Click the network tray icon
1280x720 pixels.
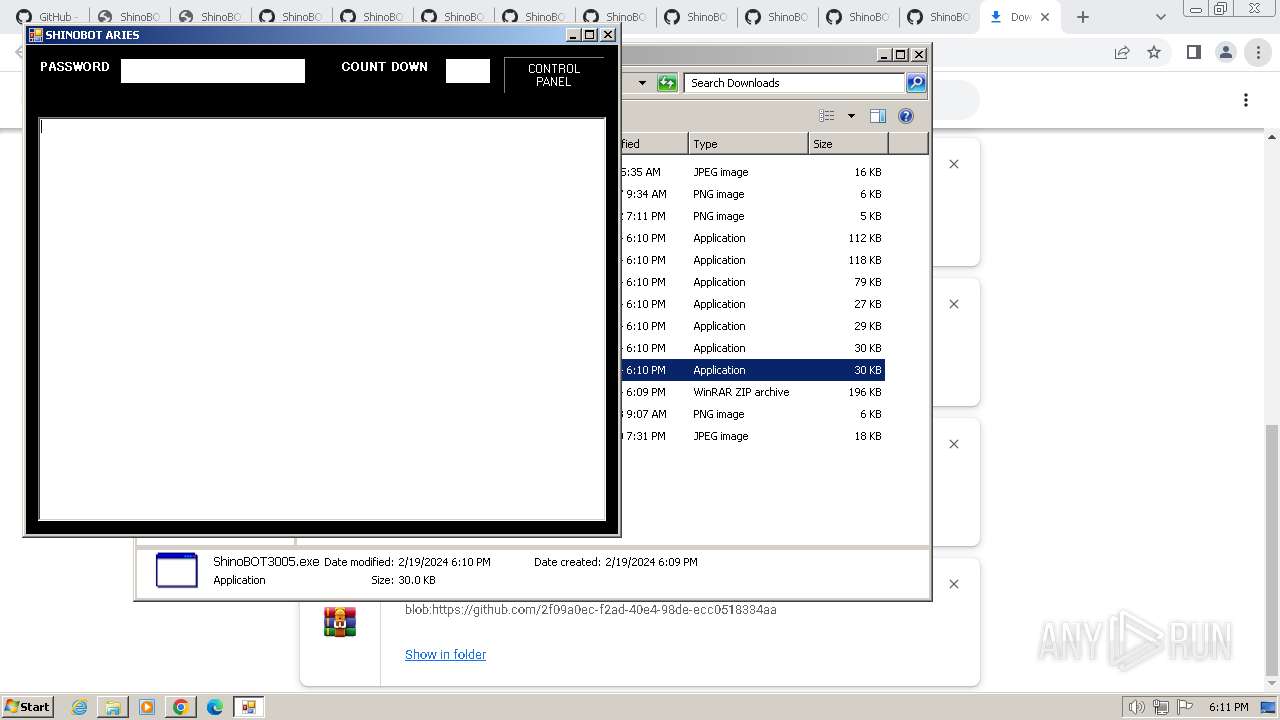(1161, 707)
